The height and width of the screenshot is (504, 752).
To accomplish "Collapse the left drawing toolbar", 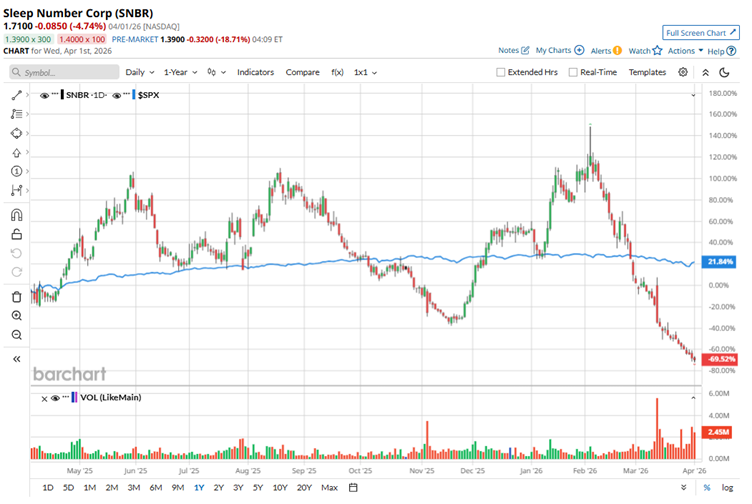I will (16, 359).
